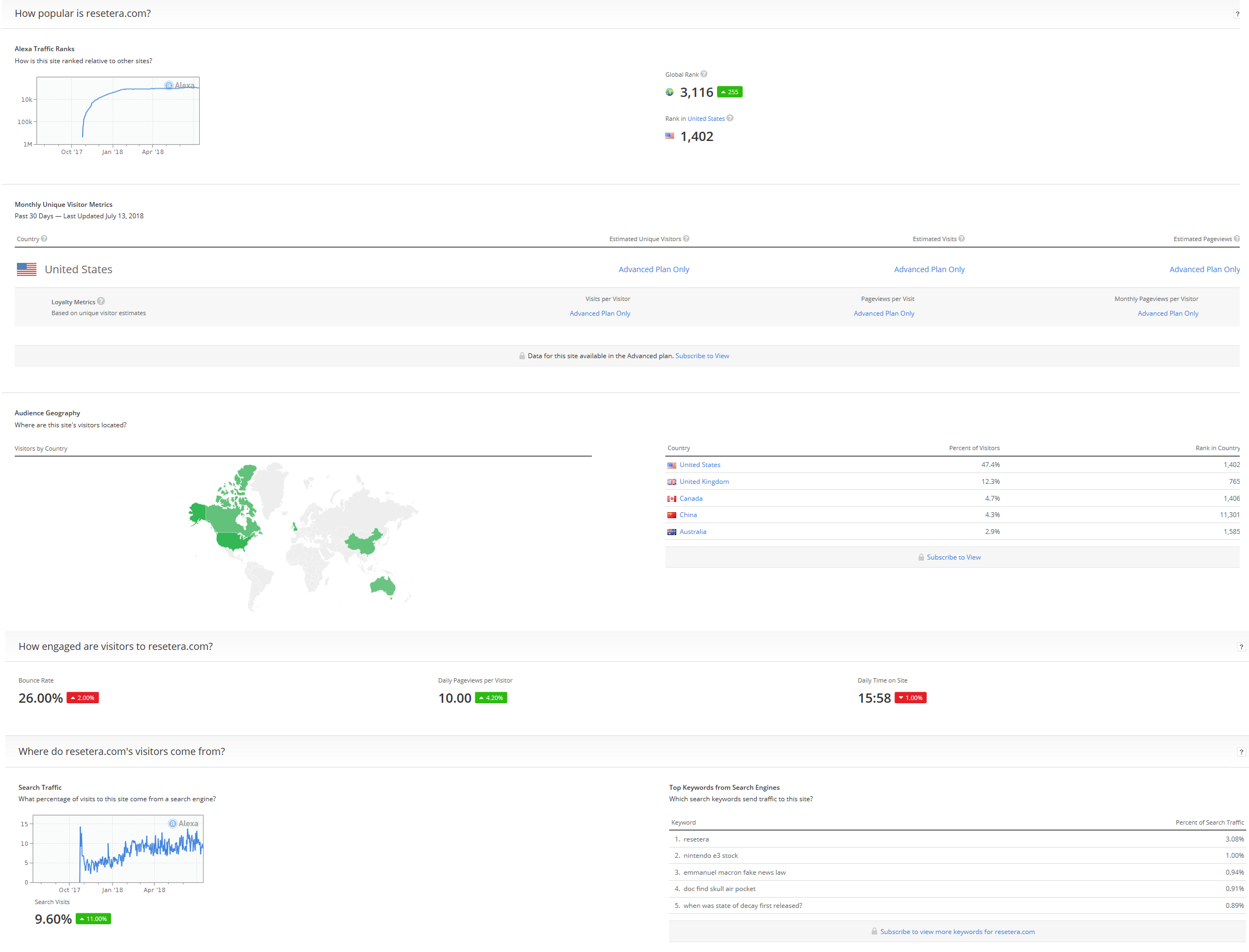Click the lock icon under the country table
Viewport: 1249px width, 952px height.
point(921,557)
